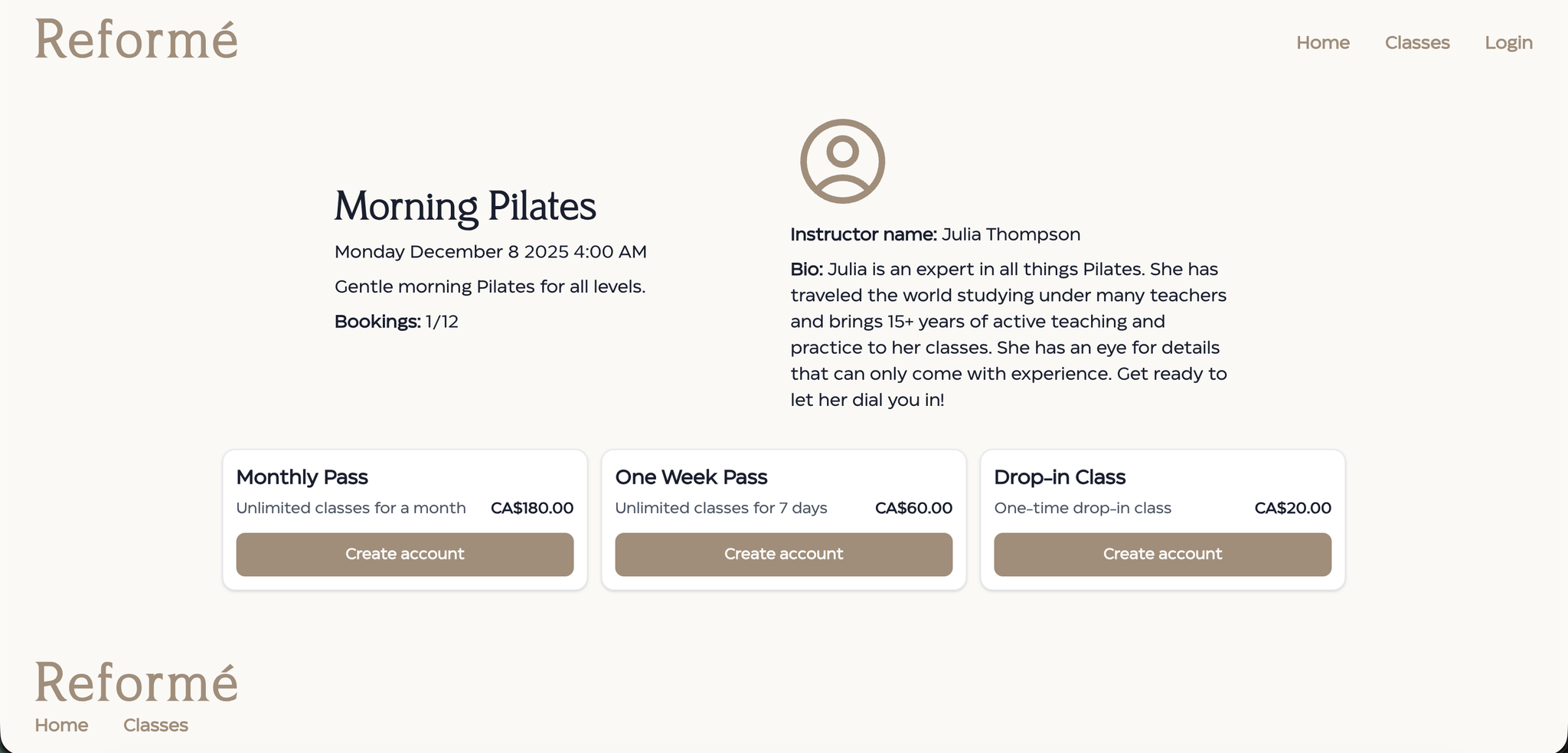Go to Classes in the top navigation
The height and width of the screenshot is (753, 1568).
pos(1416,43)
